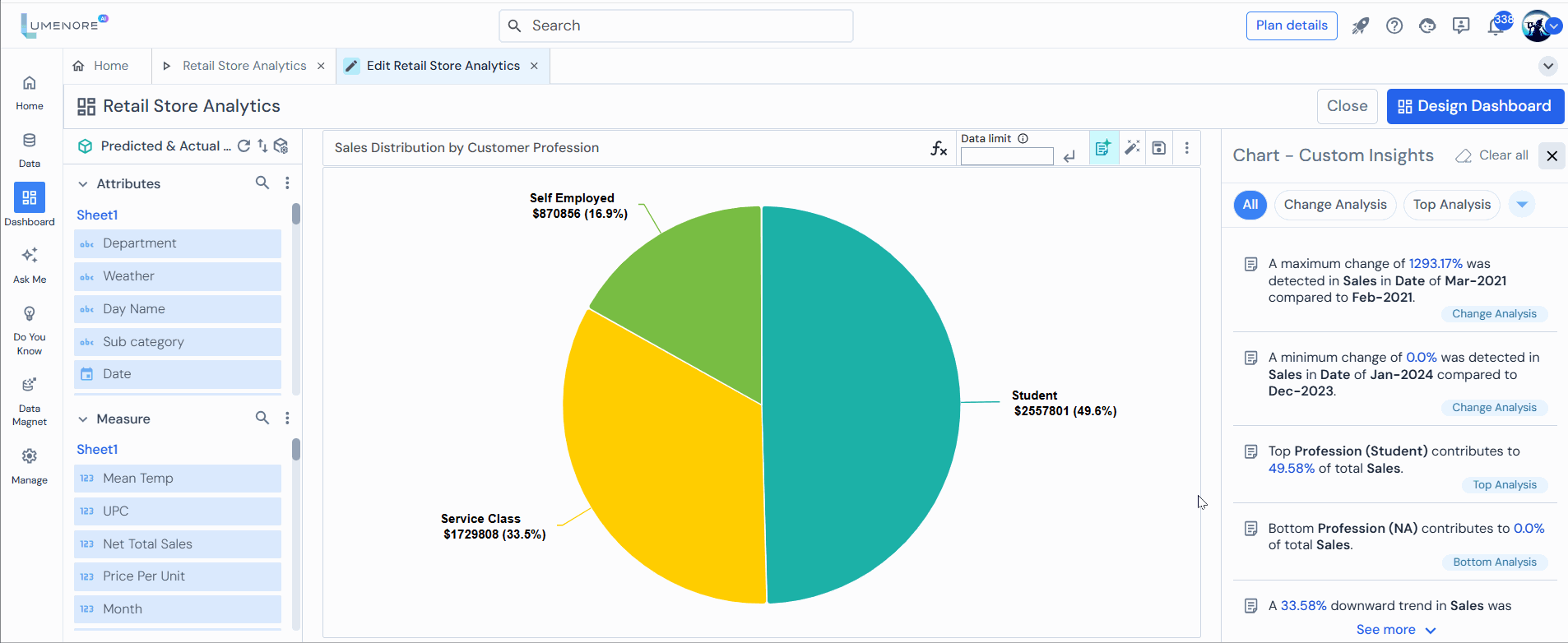The width and height of the screenshot is (1568, 643).
Task: Collapse the Attributes section
Action: click(83, 184)
